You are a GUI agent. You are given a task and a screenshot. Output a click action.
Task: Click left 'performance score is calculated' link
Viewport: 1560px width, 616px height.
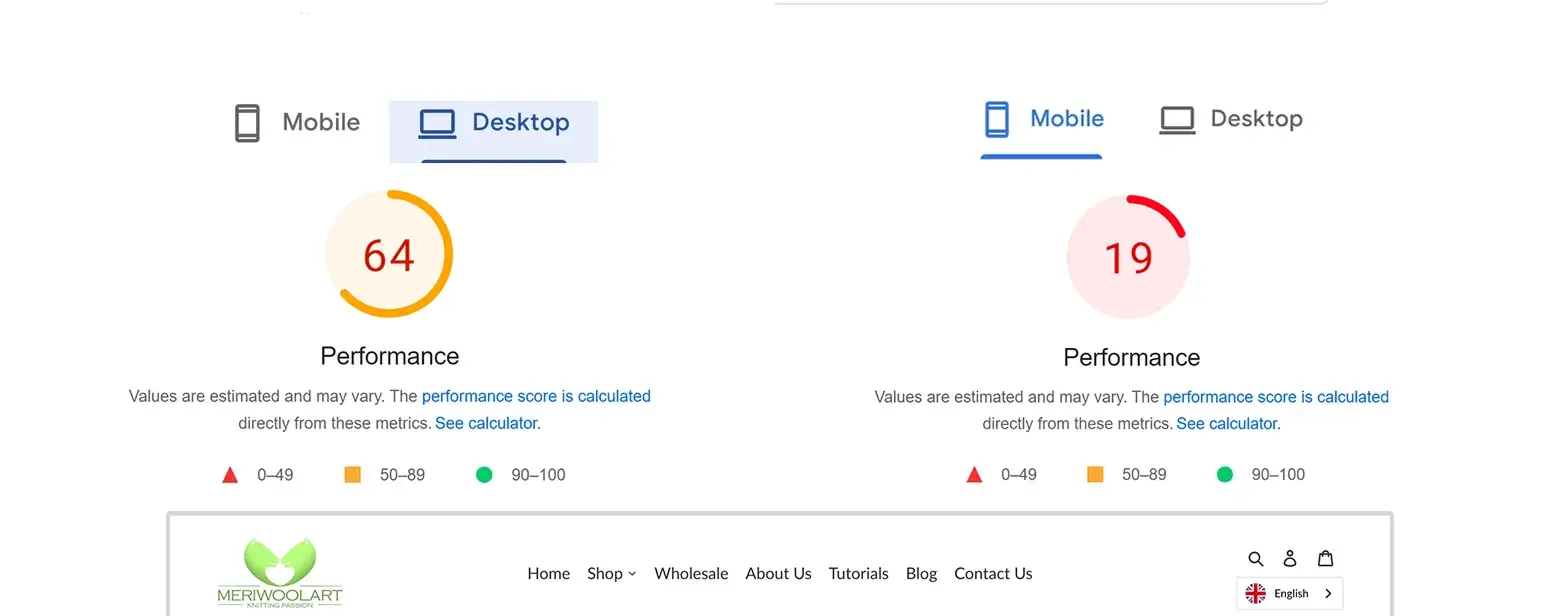click(536, 397)
